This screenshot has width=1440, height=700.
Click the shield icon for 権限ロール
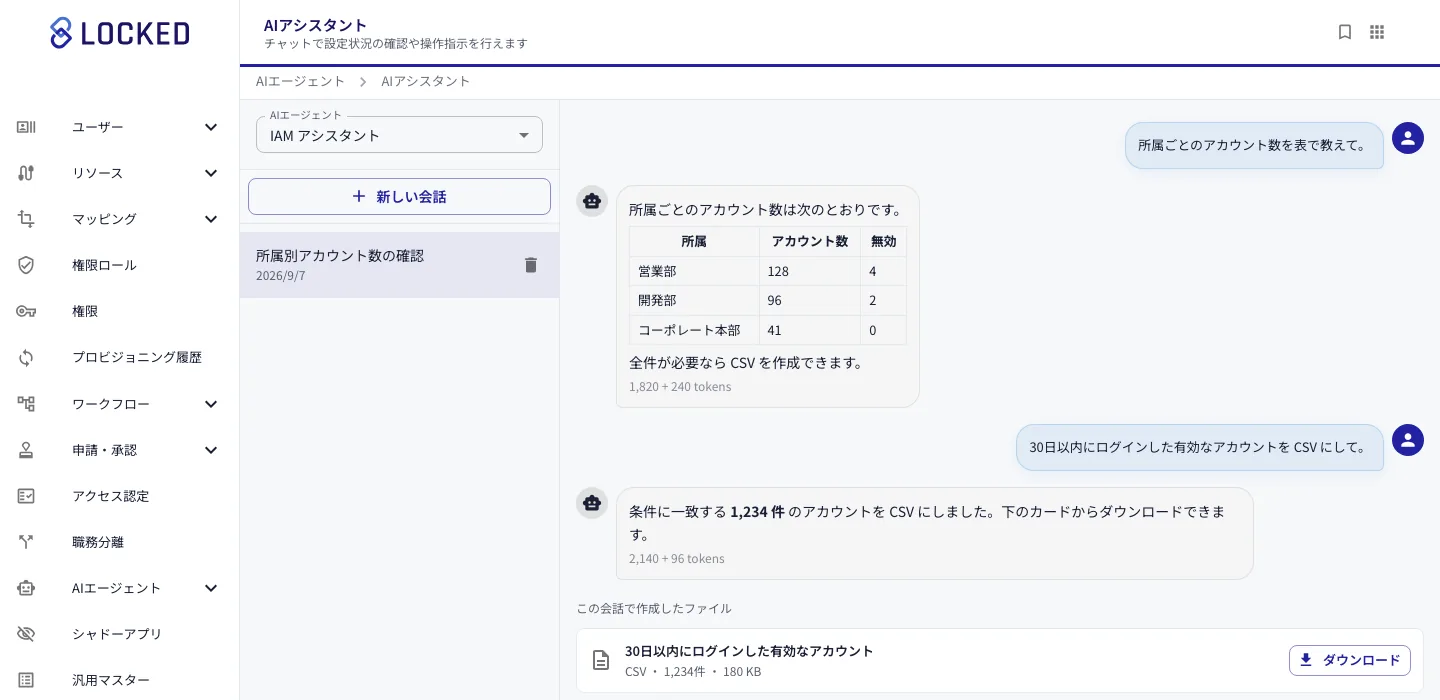click(x=26, y=265)
